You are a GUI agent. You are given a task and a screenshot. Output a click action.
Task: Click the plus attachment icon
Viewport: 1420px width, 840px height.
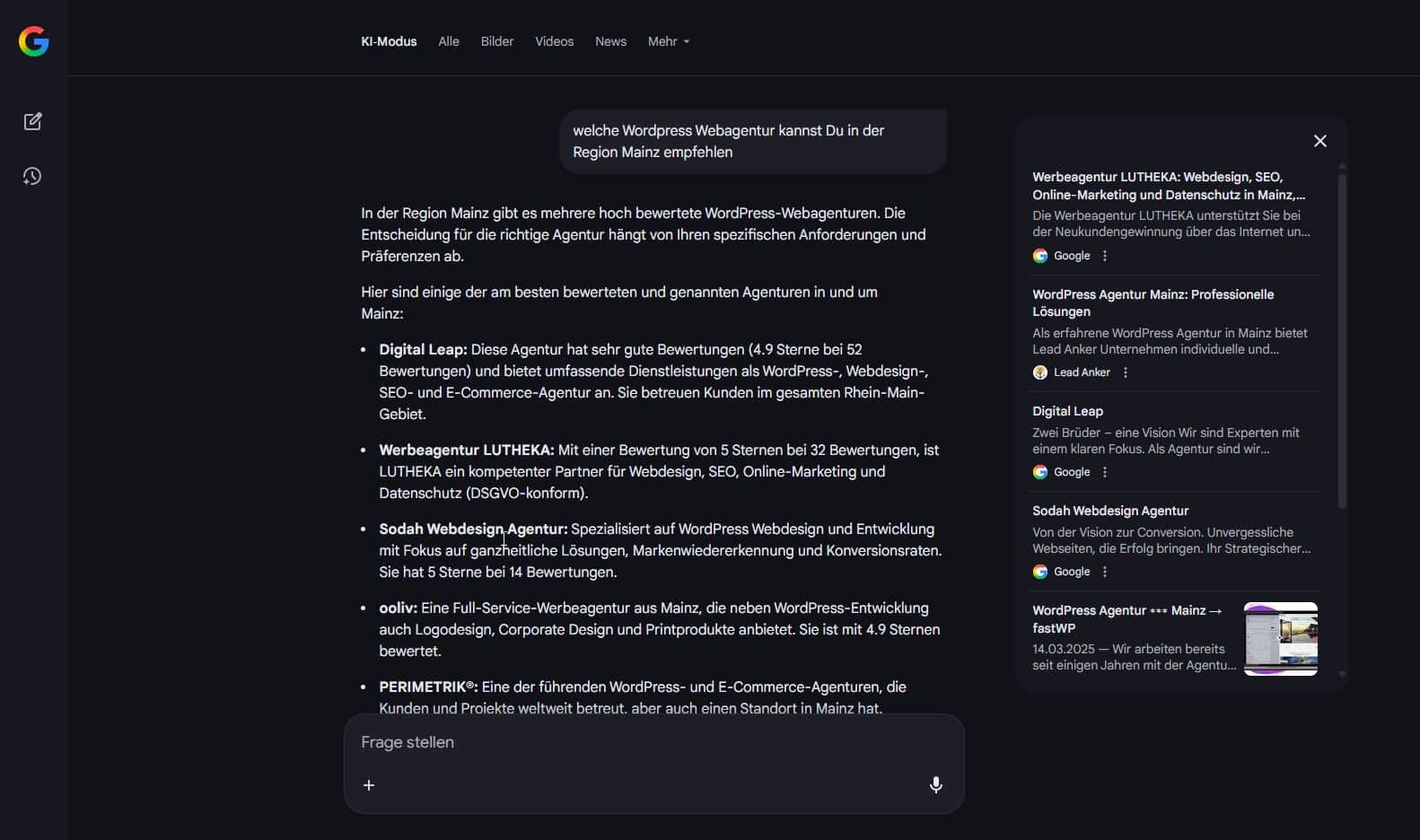[369, 785]
